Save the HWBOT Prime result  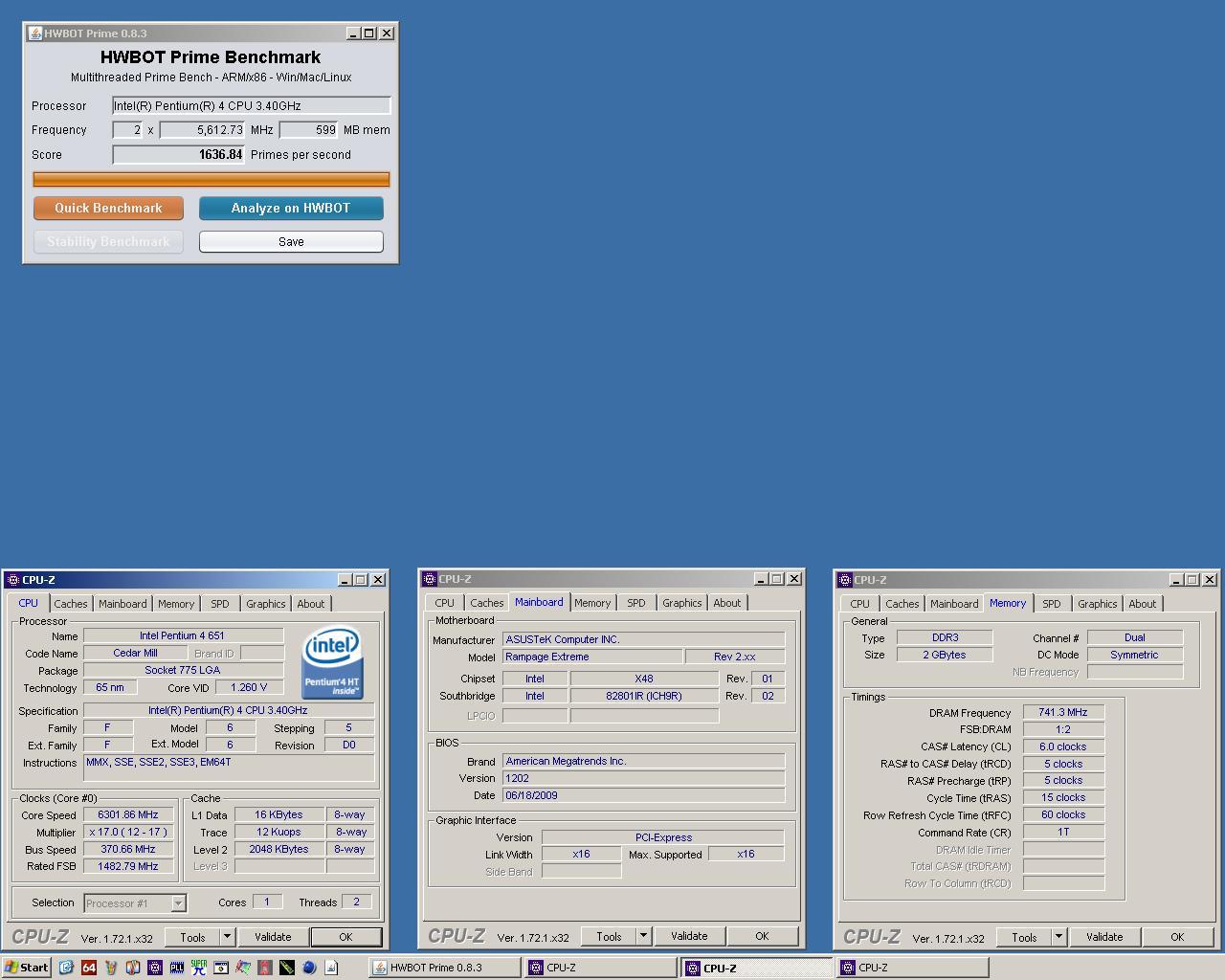click(291, 242)
